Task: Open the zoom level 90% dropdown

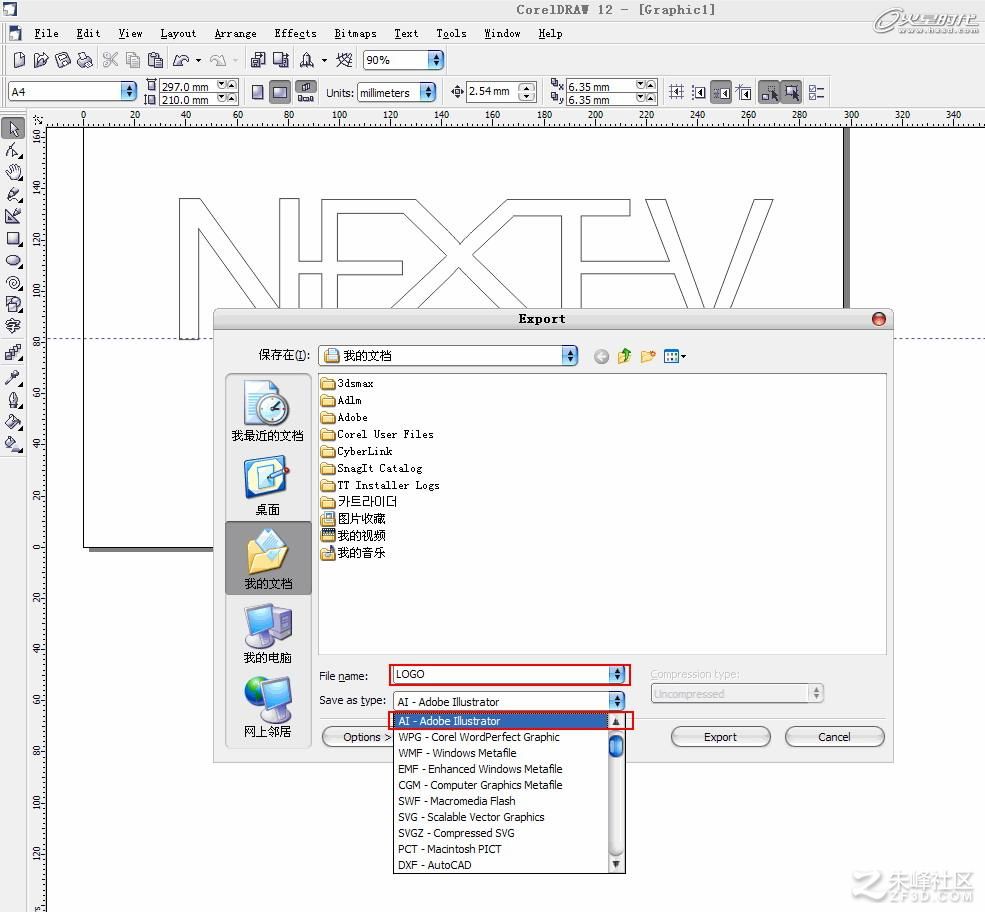Action: pyautogui.click(x=435, y=60)
